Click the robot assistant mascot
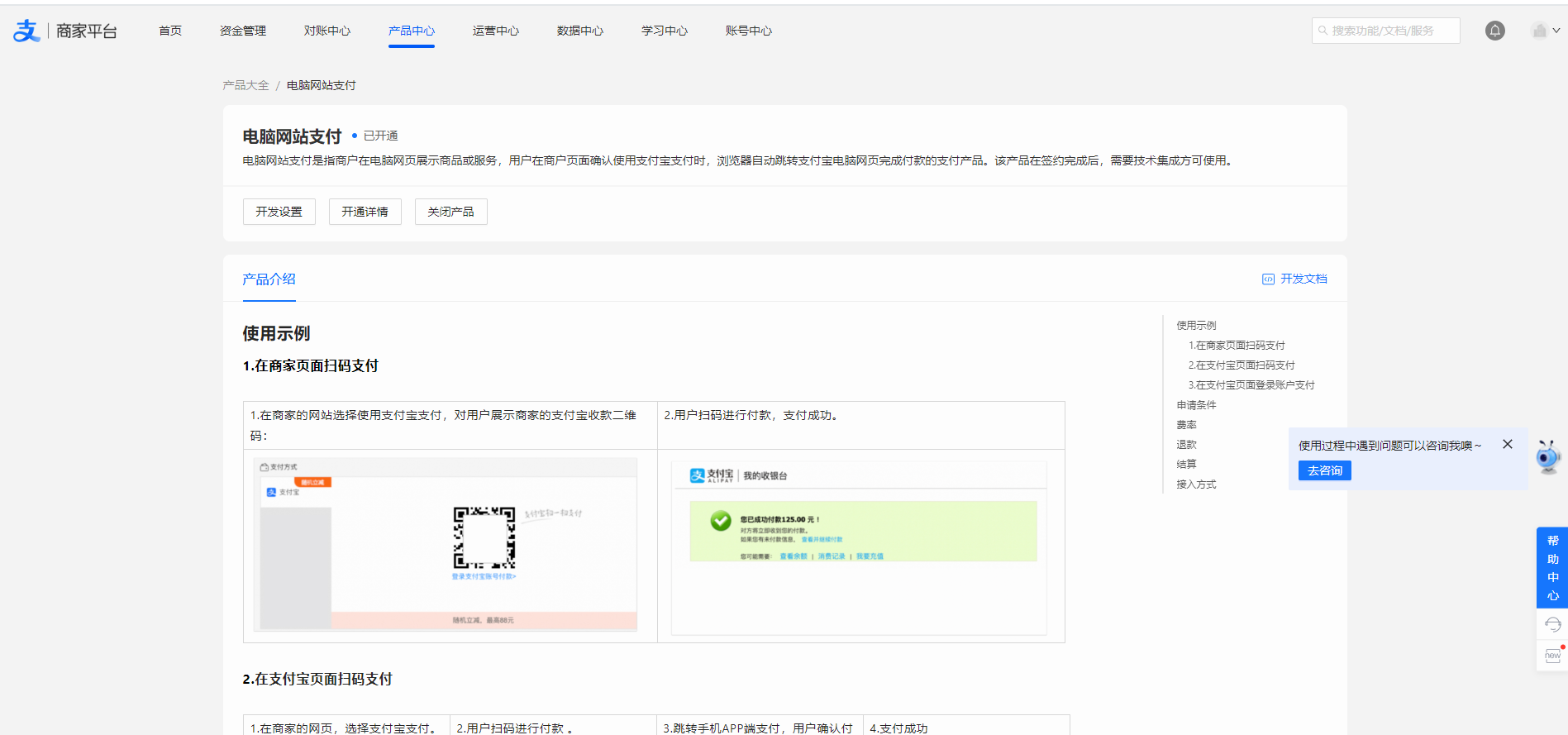Screen dimensions: 1568x735 point(1547,456)
